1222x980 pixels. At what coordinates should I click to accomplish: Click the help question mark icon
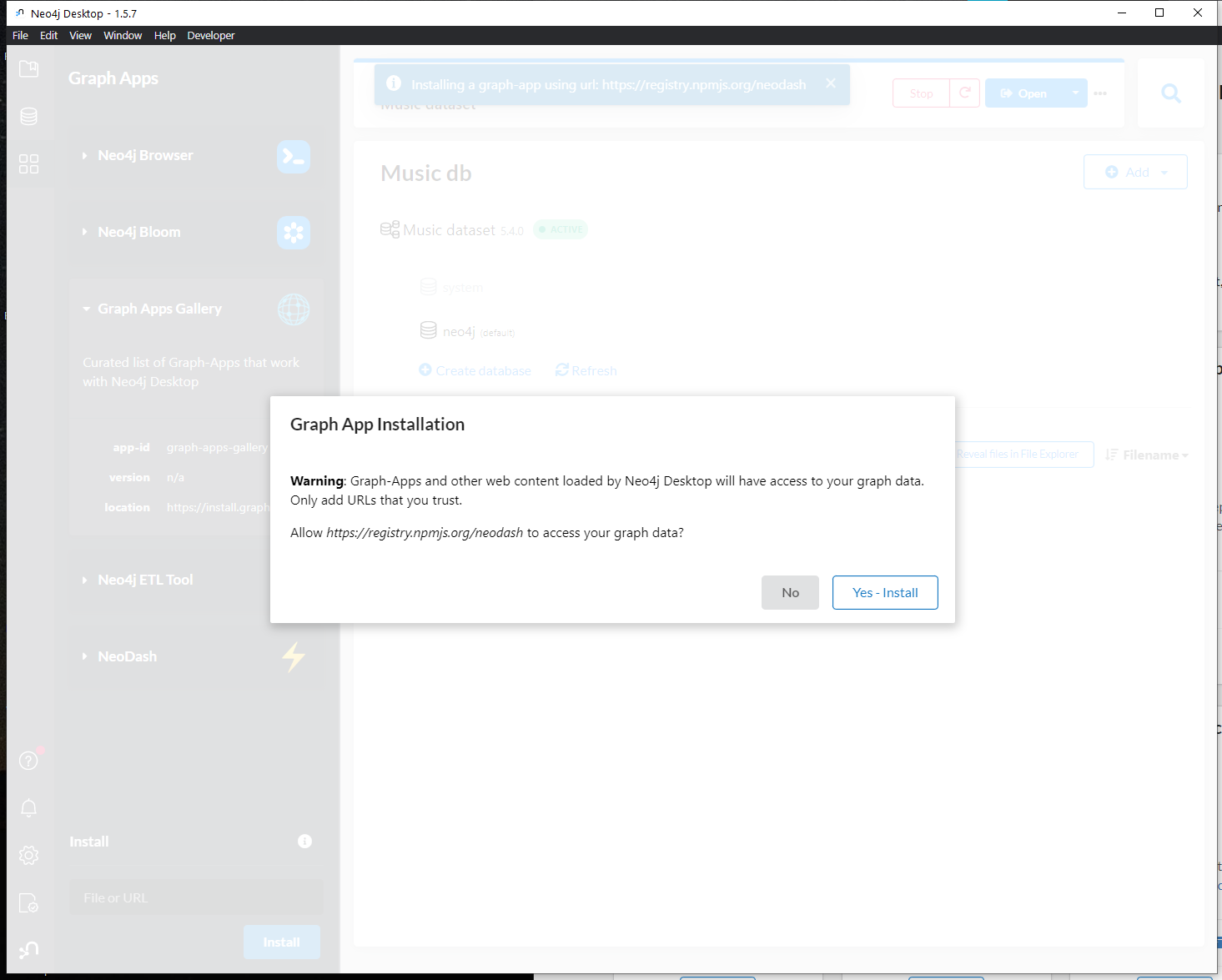(x=28, y=760)
